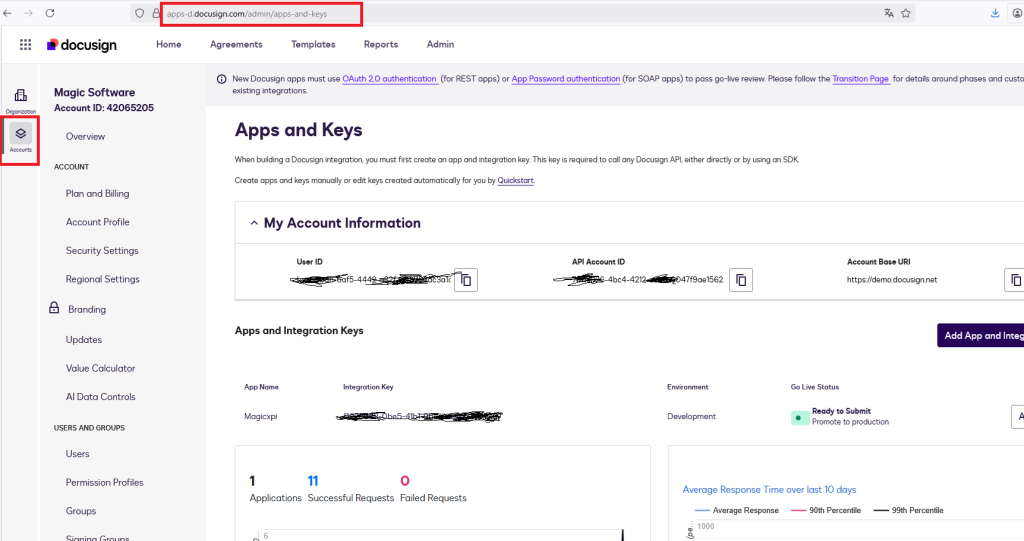Click the Magicxpi app name

click(261, 416)
